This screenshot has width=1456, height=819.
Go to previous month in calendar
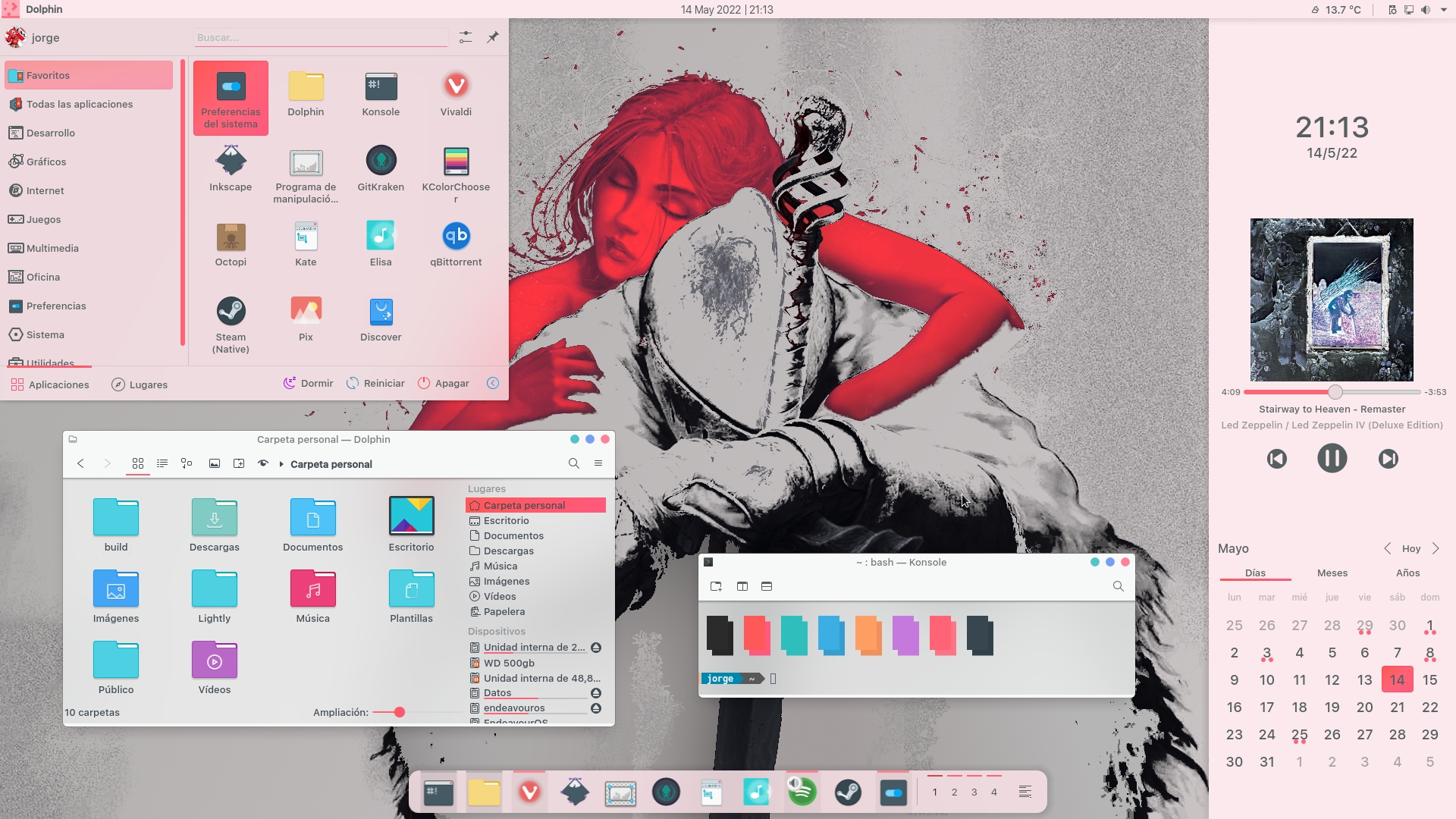(x=1387, y=548)
